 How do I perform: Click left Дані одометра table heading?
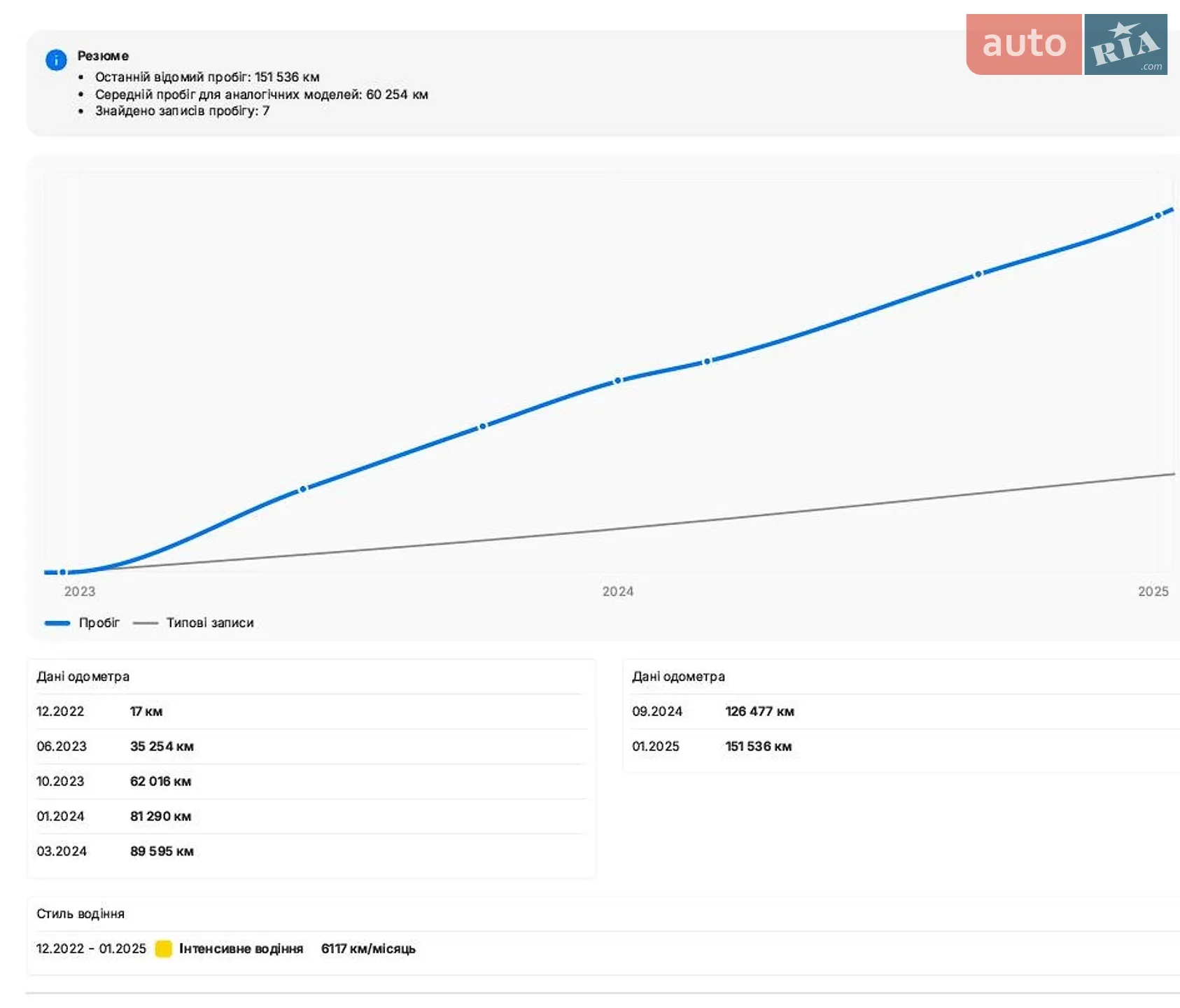tap(83, 676)
